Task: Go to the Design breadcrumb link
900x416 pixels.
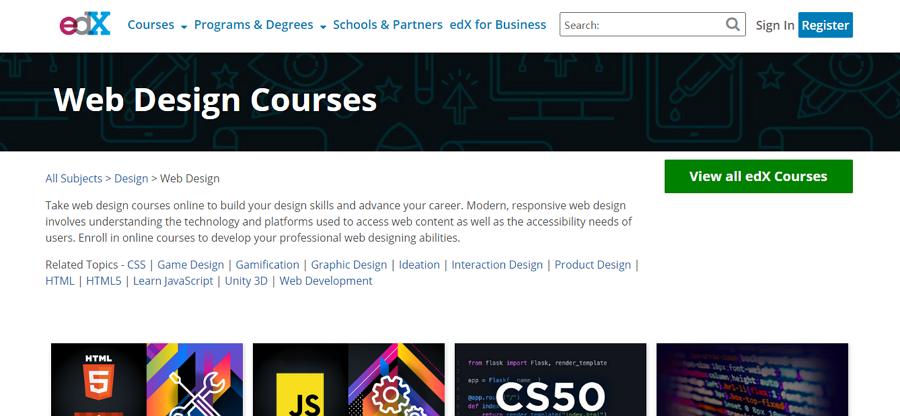Action: click(x=131, y=178)
